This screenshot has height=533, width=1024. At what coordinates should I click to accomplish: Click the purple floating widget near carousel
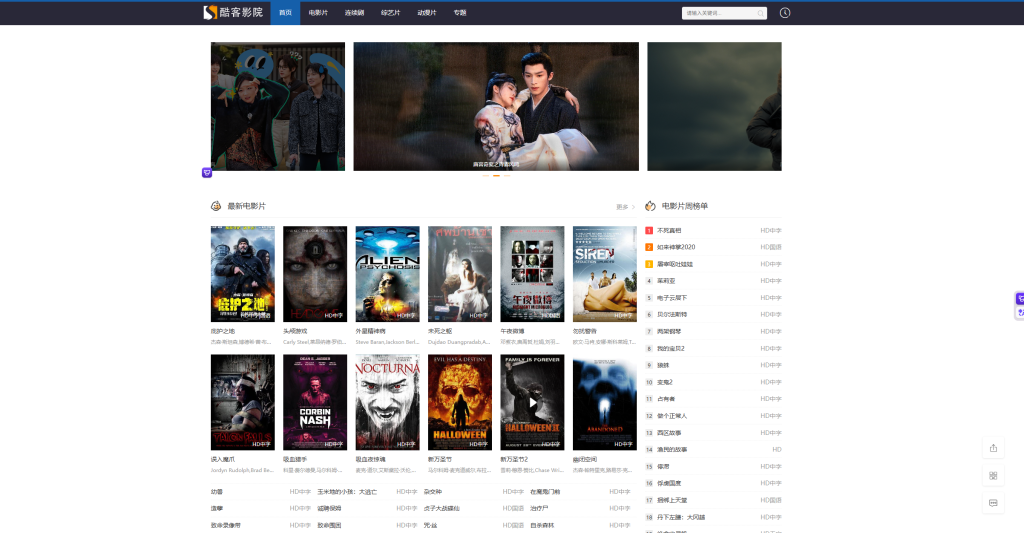click(207, 172)
